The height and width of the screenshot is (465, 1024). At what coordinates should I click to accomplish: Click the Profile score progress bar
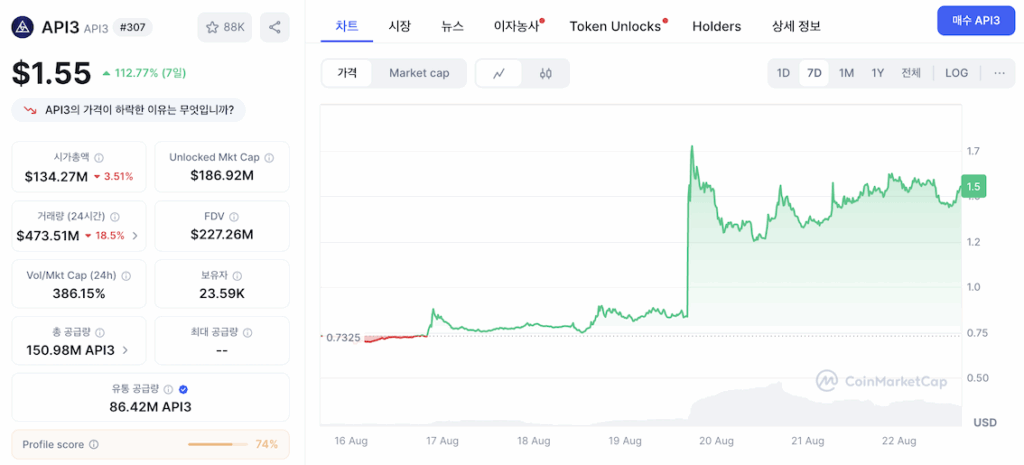pyautogui.click(x=217, y=445)
